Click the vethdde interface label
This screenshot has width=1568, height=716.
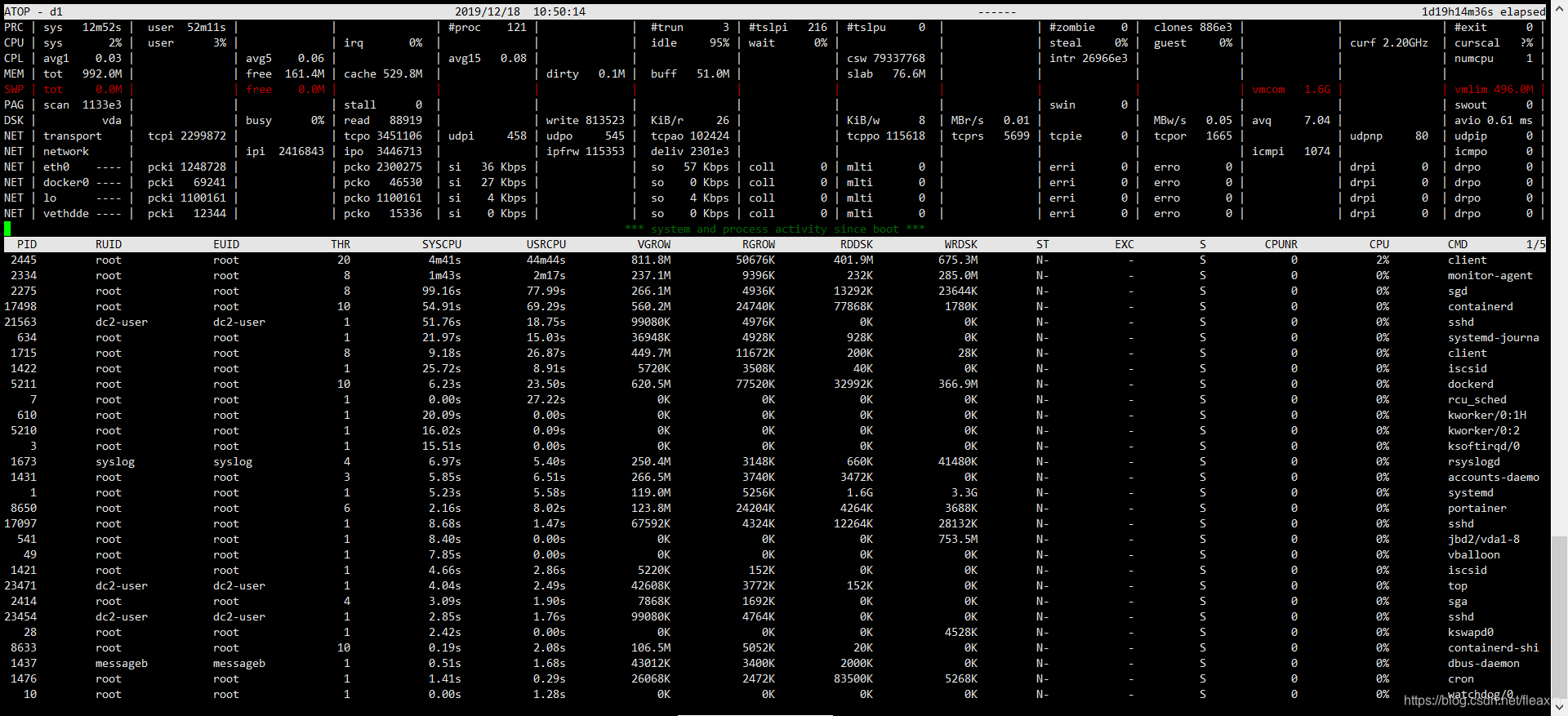pos(66,213)
